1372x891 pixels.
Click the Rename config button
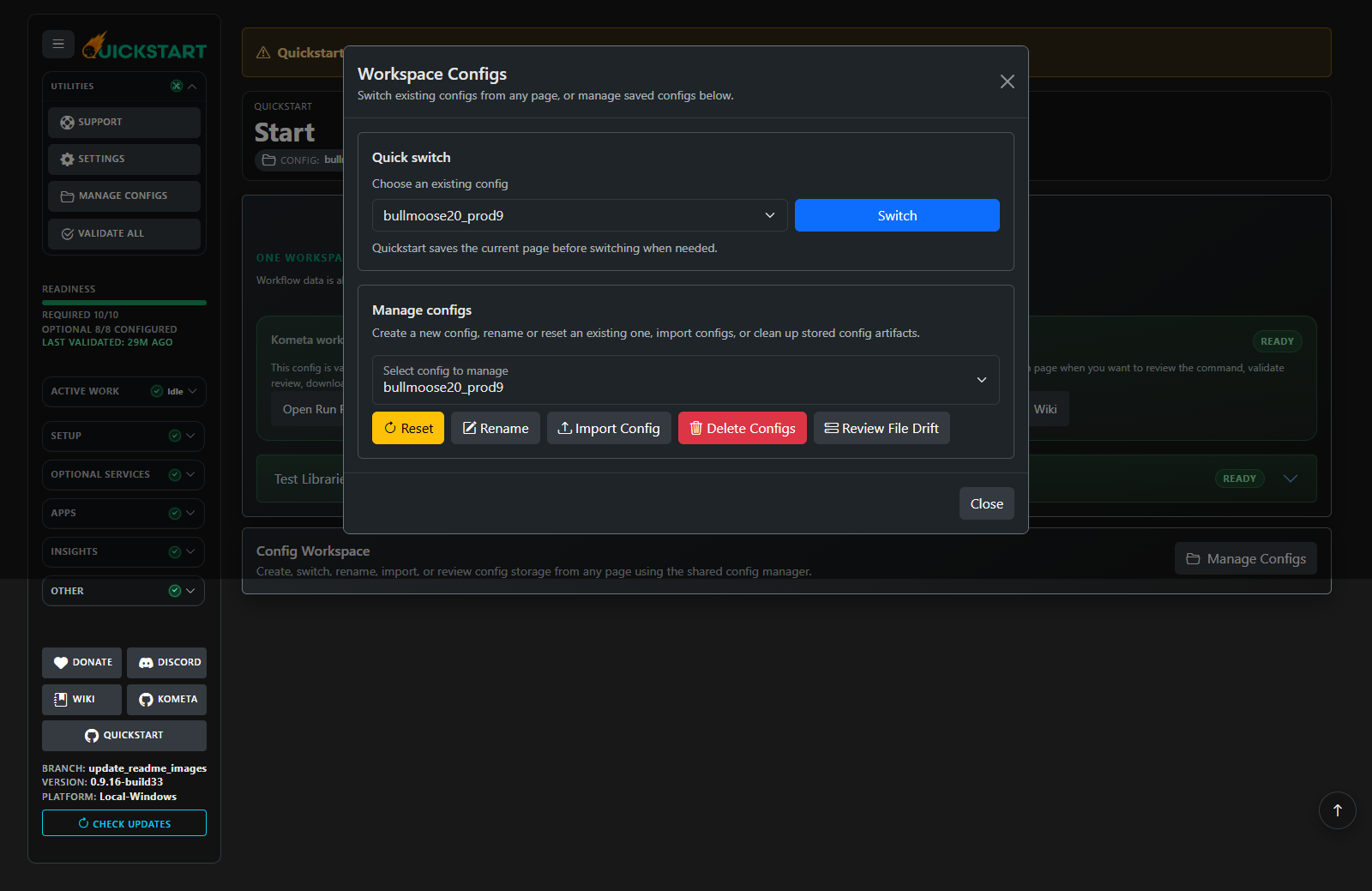coord(496,428)
